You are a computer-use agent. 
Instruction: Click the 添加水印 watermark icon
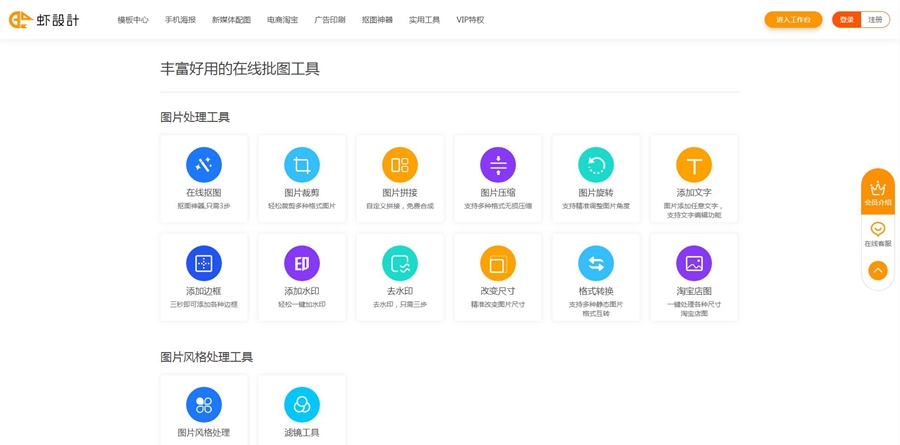point(302,264)
